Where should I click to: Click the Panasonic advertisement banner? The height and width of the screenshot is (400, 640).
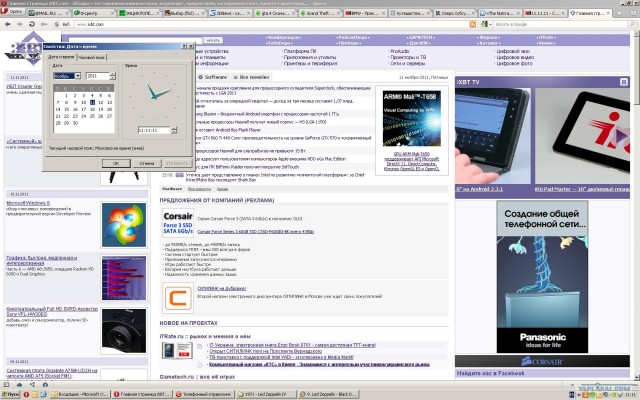pos(542,277)
